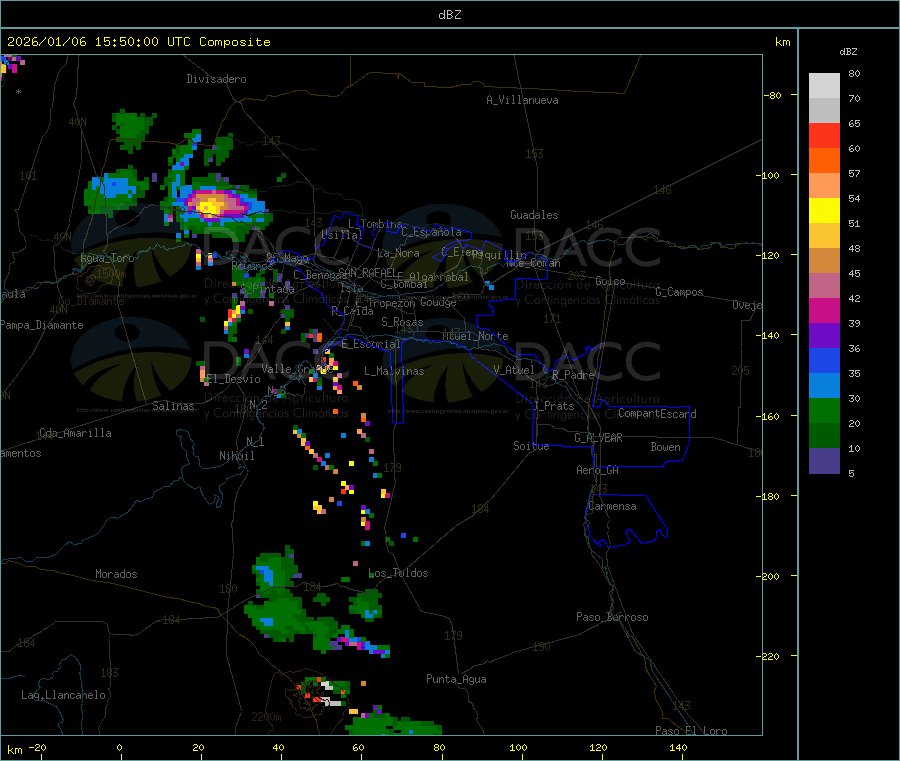Viewport: 900px width, 761px height.
Task: Click the grey 65-70 dBZ legend swatch
Action: (x=824, y=111)
